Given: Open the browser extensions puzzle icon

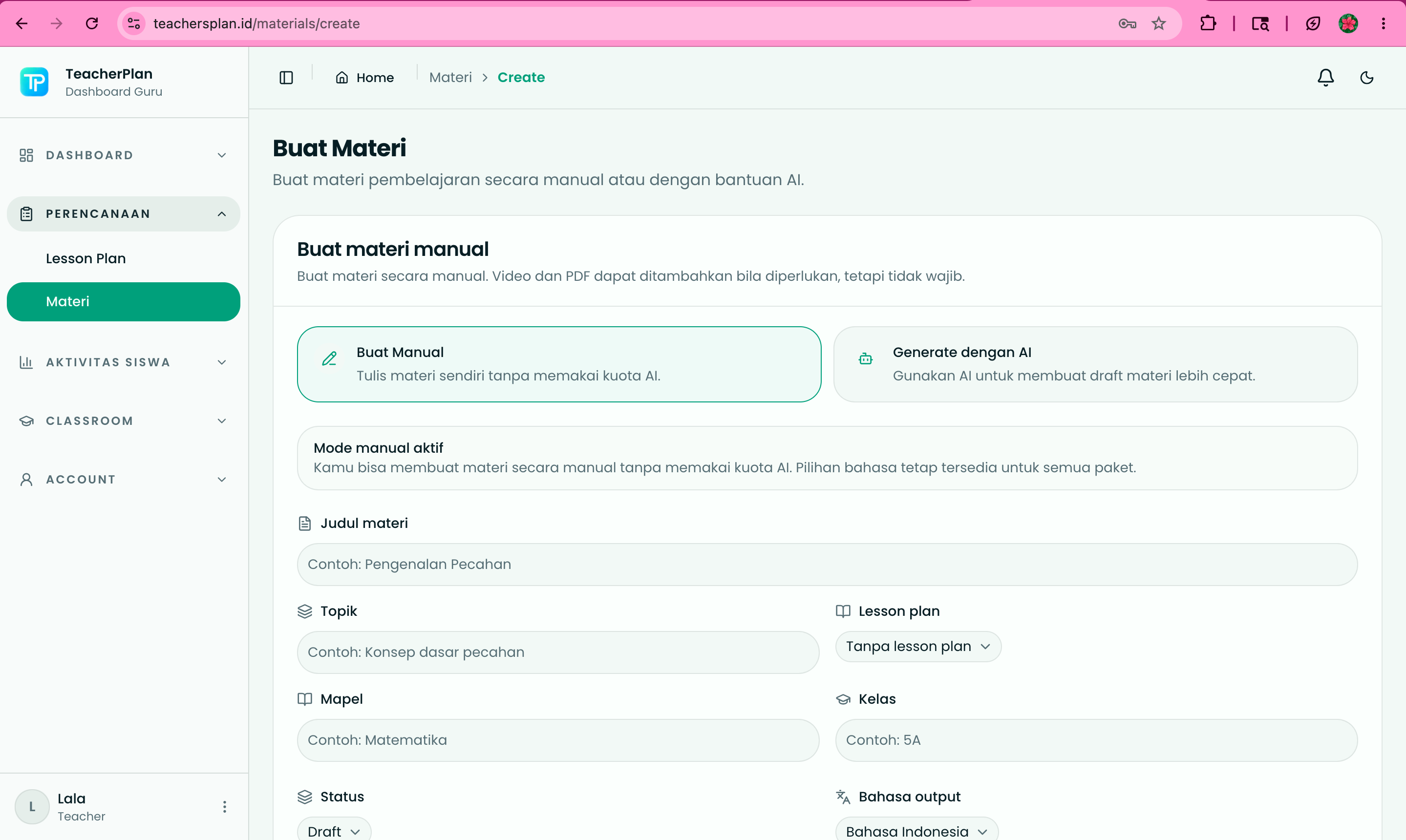Looking at the screenshot, I should (1207, 23).
